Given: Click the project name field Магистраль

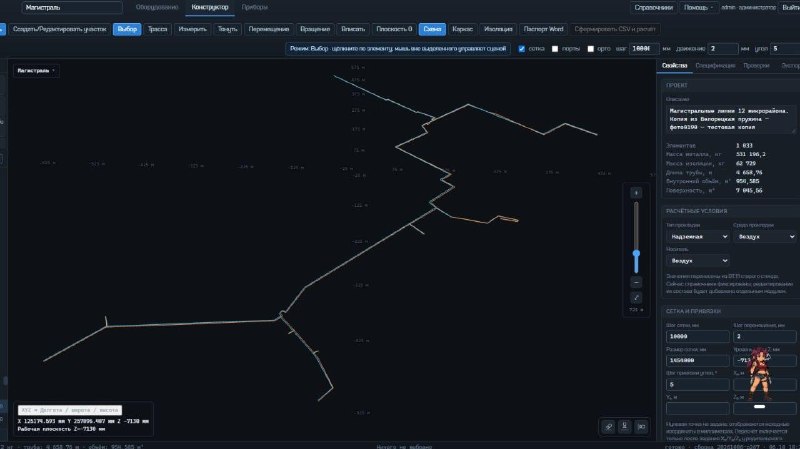Looking at the screenshot, I should click(72, 7).
